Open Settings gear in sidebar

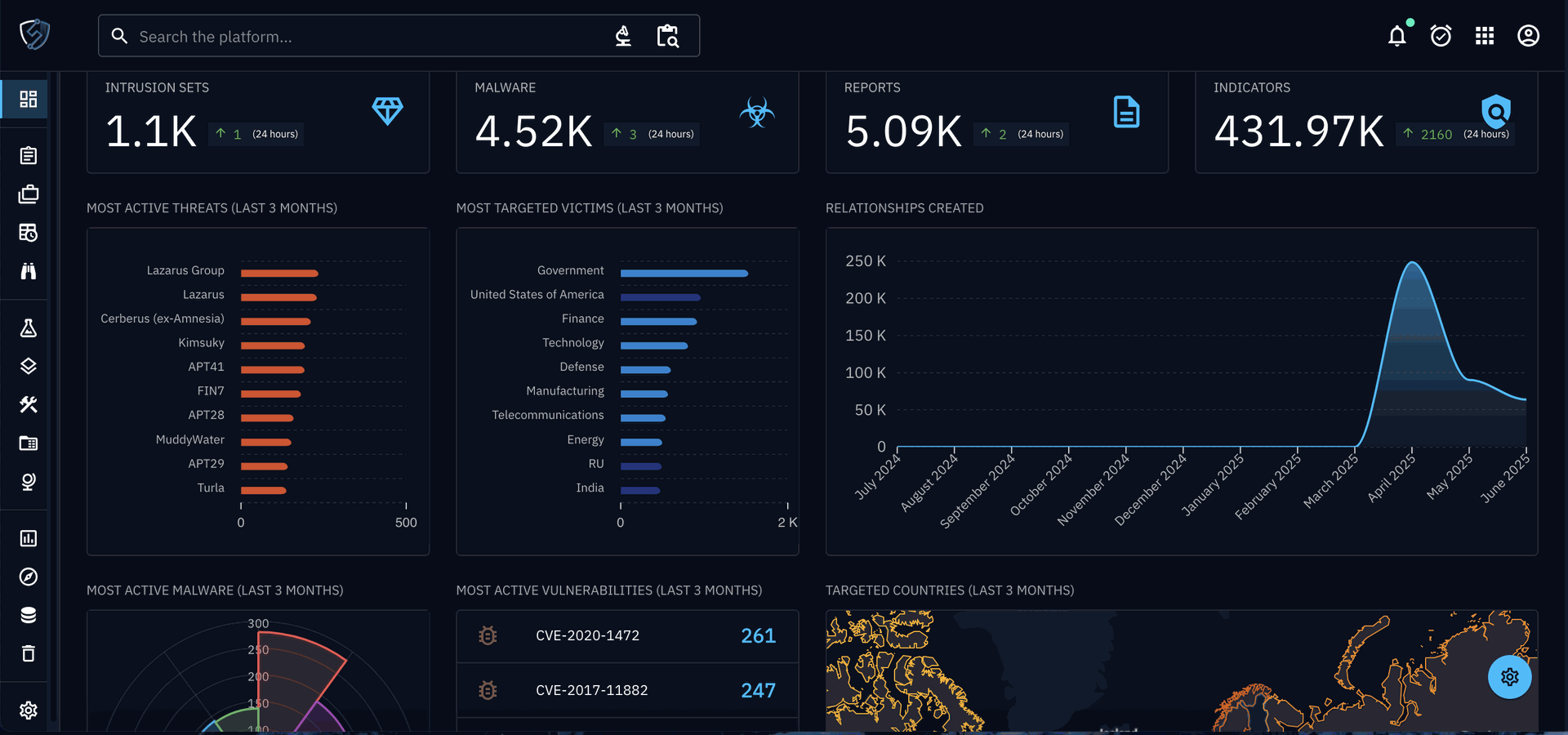coord(29,710)
